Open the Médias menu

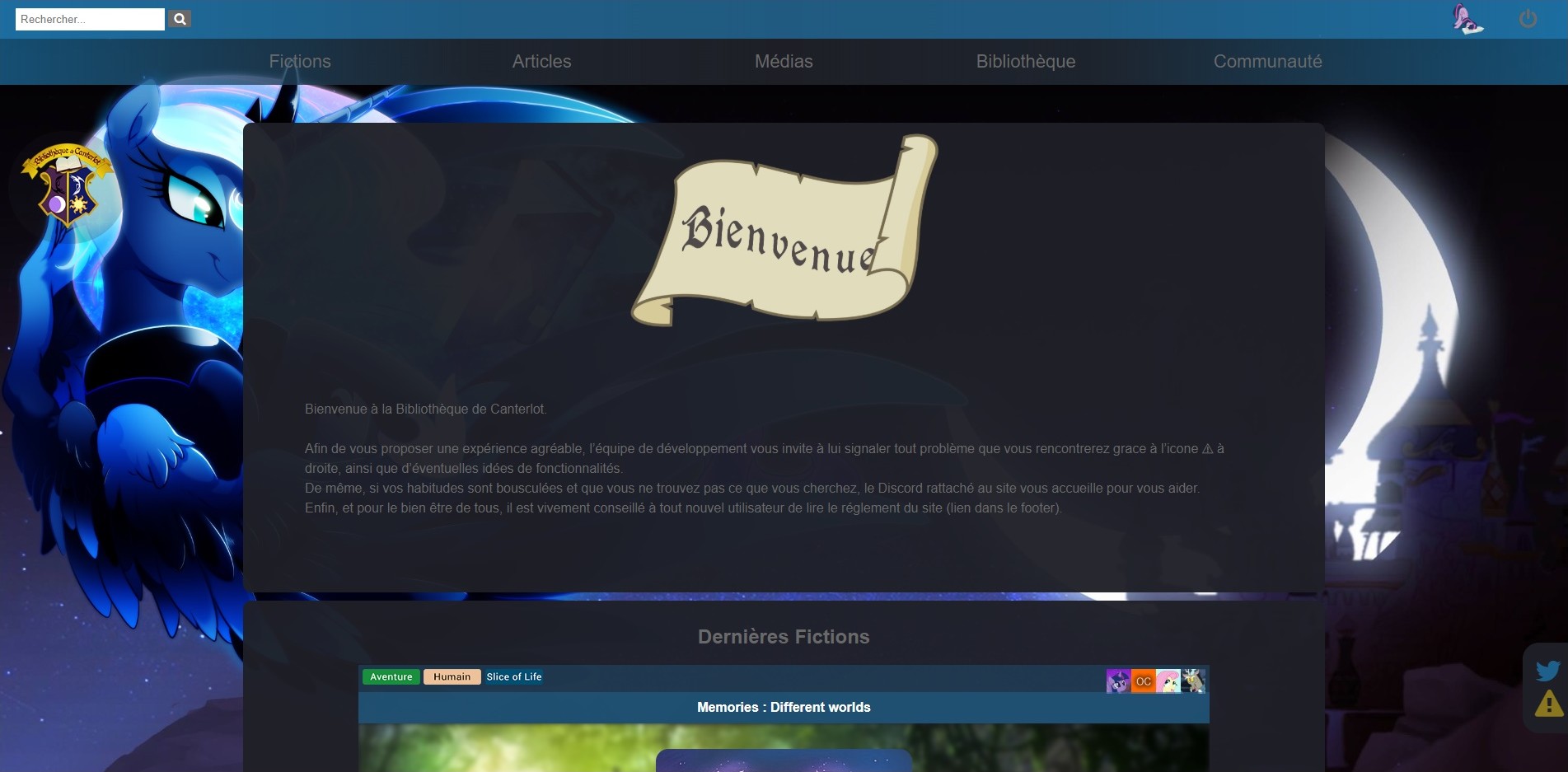click(x=784, y=62)
